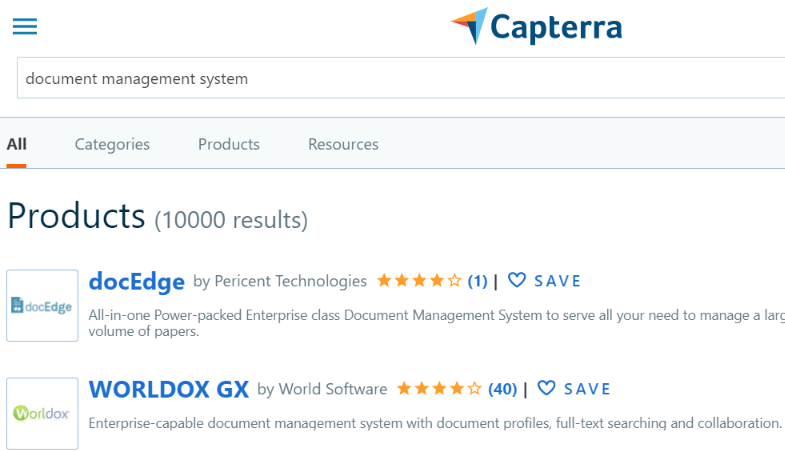Click the docEdge review count (1)
The height and width of the screenshot is (451, 785).
coord(478,281)
